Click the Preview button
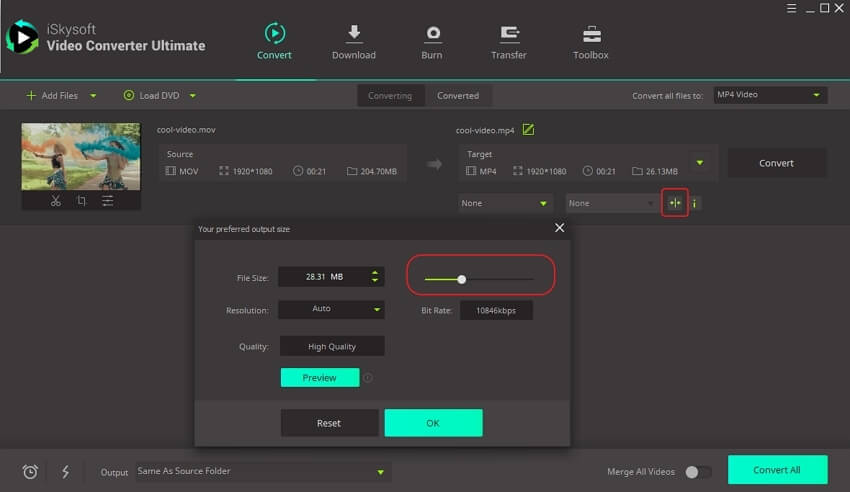Image resolution: width=850 pixels, height=492 pixels. (319, 378)
